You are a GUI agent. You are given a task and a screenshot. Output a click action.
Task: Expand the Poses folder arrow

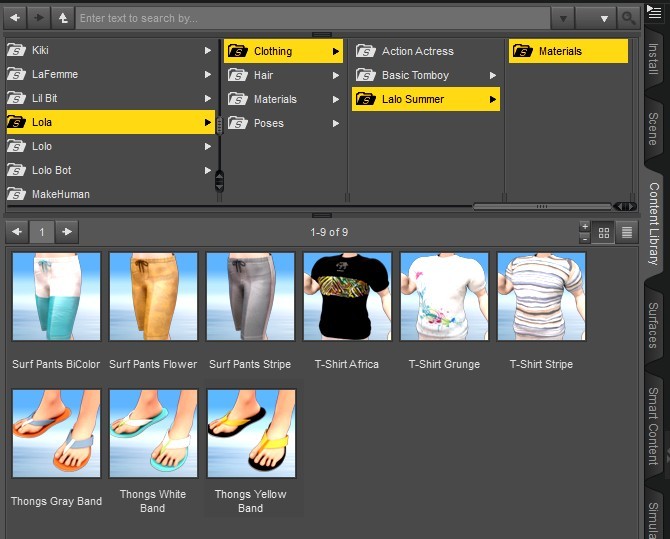tap(336, 123)
